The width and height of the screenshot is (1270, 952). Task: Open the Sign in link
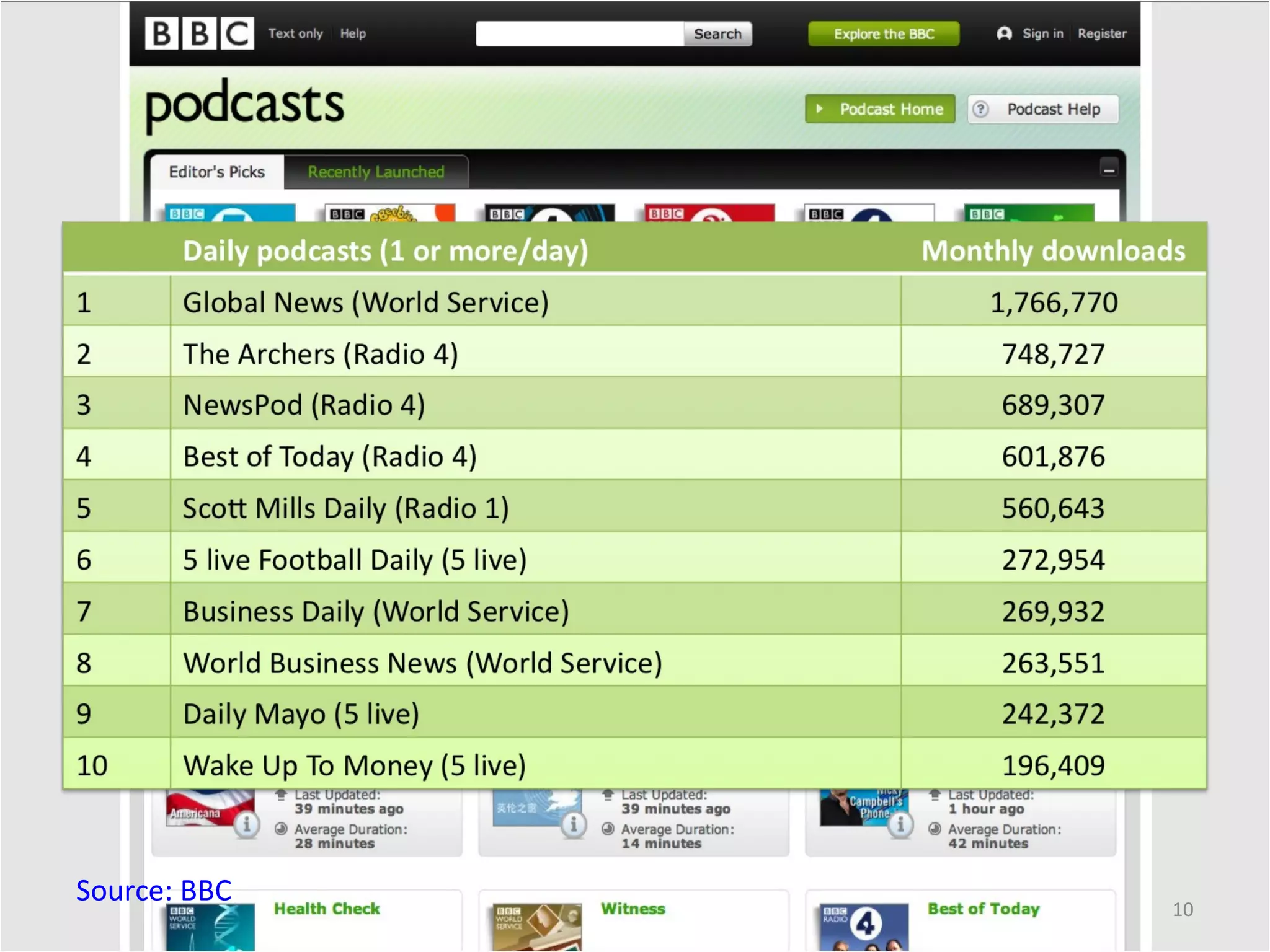tap(1042, 33)
